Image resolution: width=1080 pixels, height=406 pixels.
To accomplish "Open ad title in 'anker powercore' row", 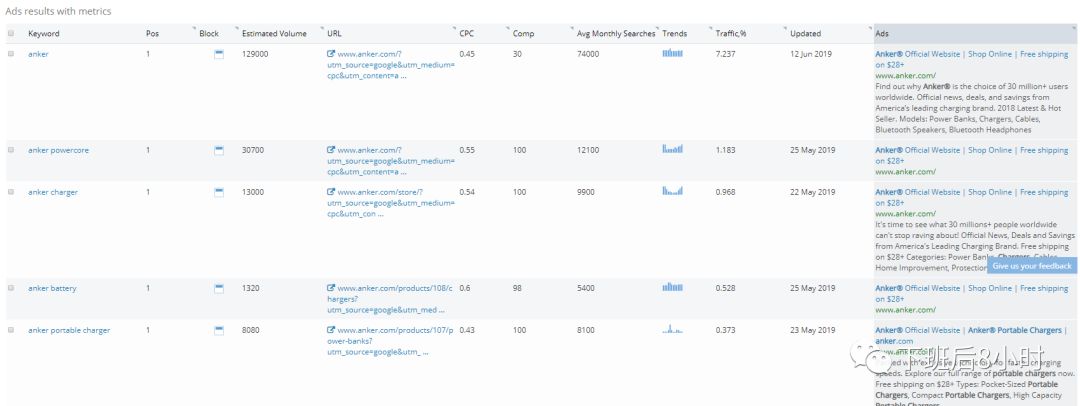I will click(x=972, y=155).
